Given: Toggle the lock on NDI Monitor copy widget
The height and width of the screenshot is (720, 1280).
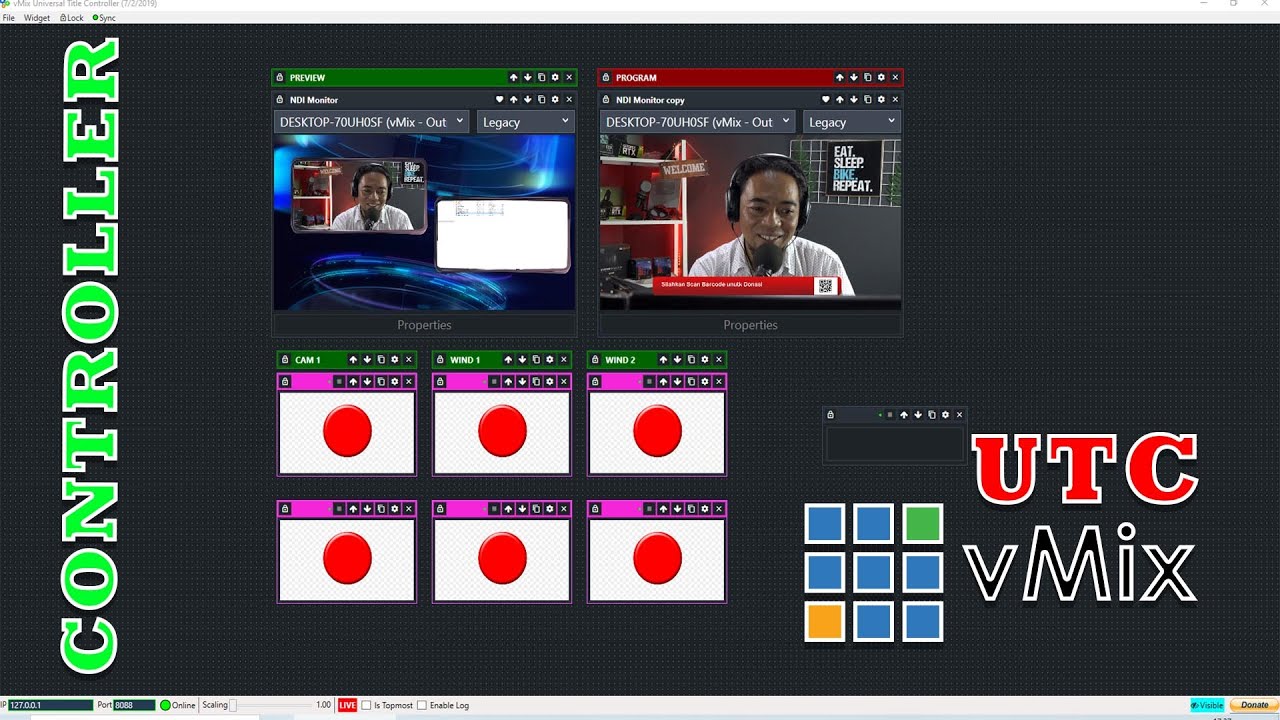Looking at the screenshot, I should (606, 99).
